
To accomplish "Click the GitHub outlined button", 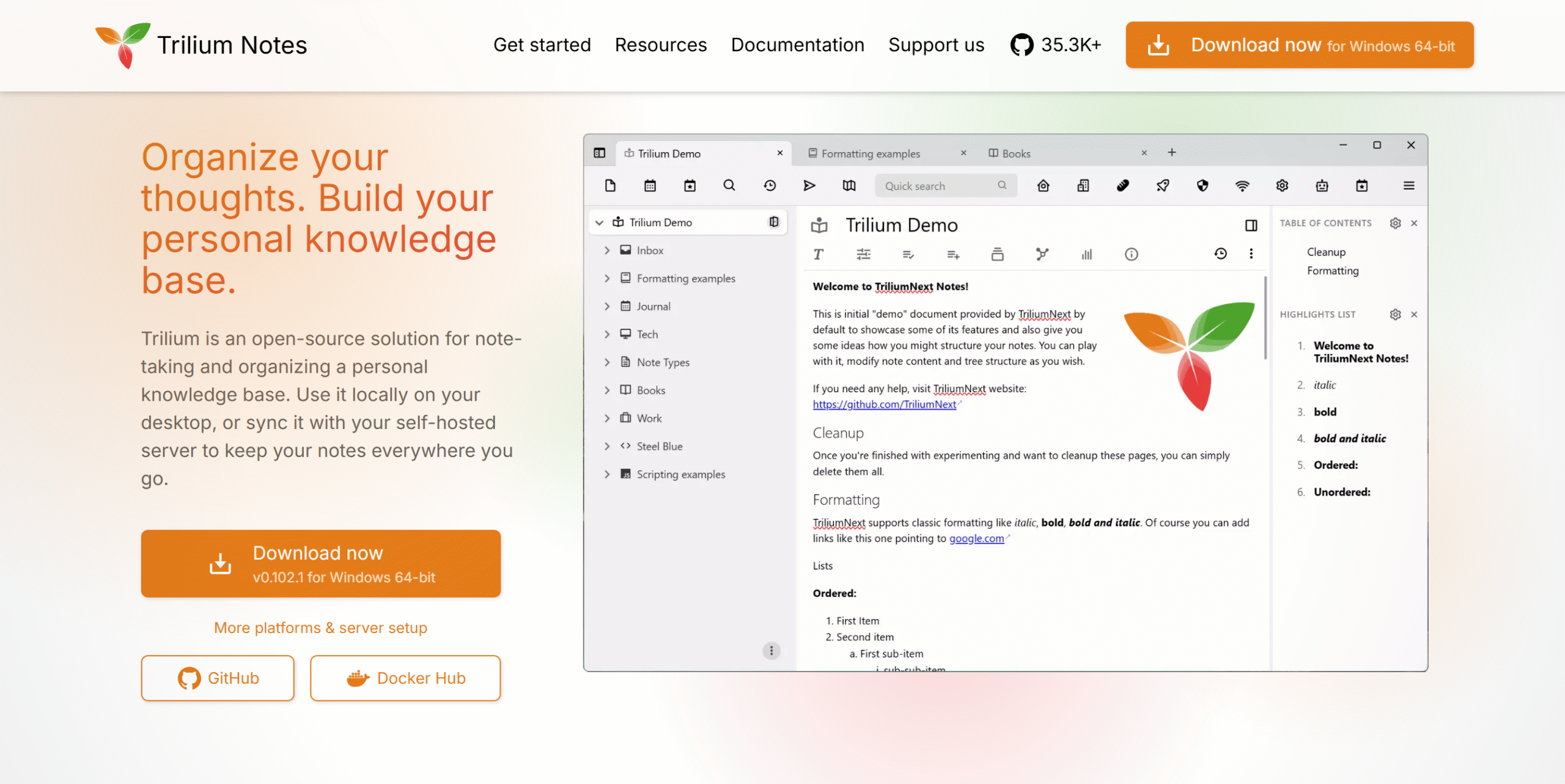I will [x=218, y=678].
